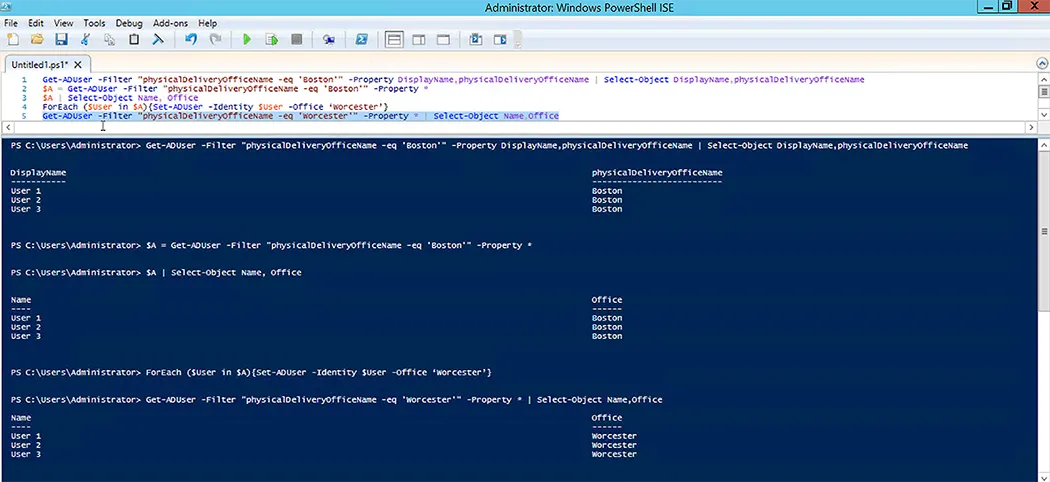
Task: Copy selection using the Copy icon
Action: click(x=109, y=39)
